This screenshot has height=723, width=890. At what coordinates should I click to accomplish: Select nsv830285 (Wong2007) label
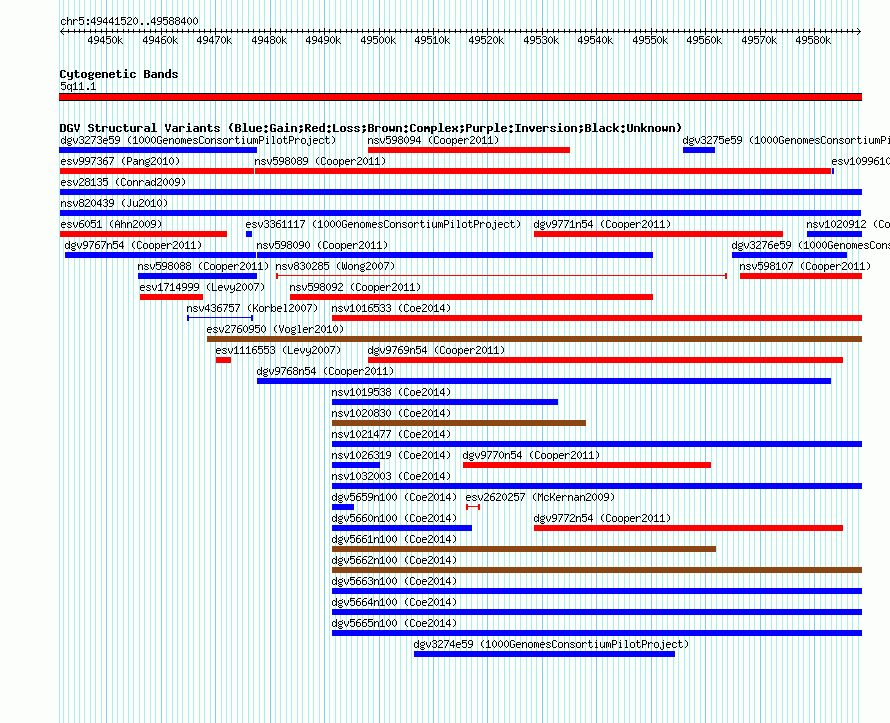[x=335, y=266]
